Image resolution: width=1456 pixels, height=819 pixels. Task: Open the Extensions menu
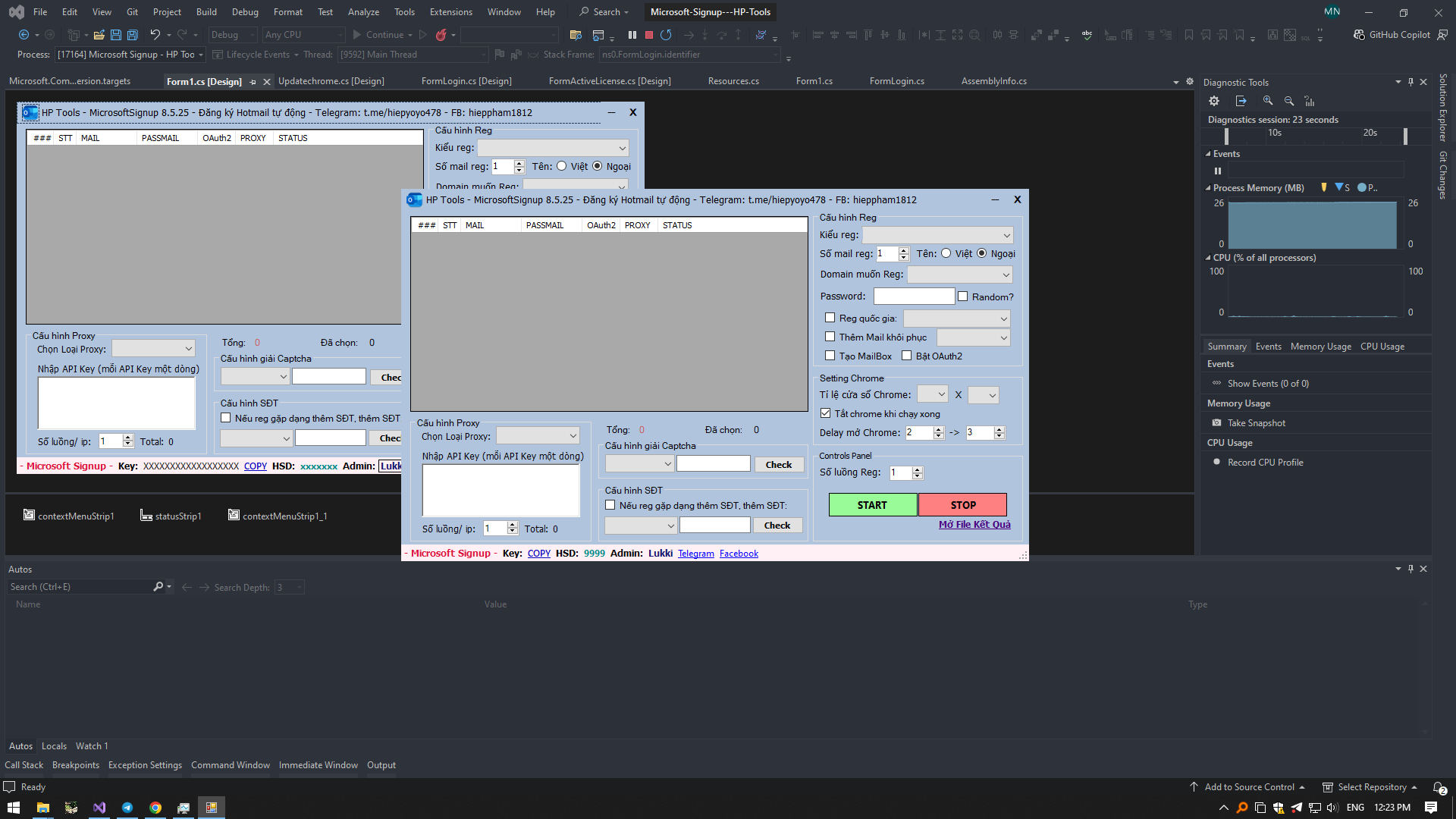point(450,11)
